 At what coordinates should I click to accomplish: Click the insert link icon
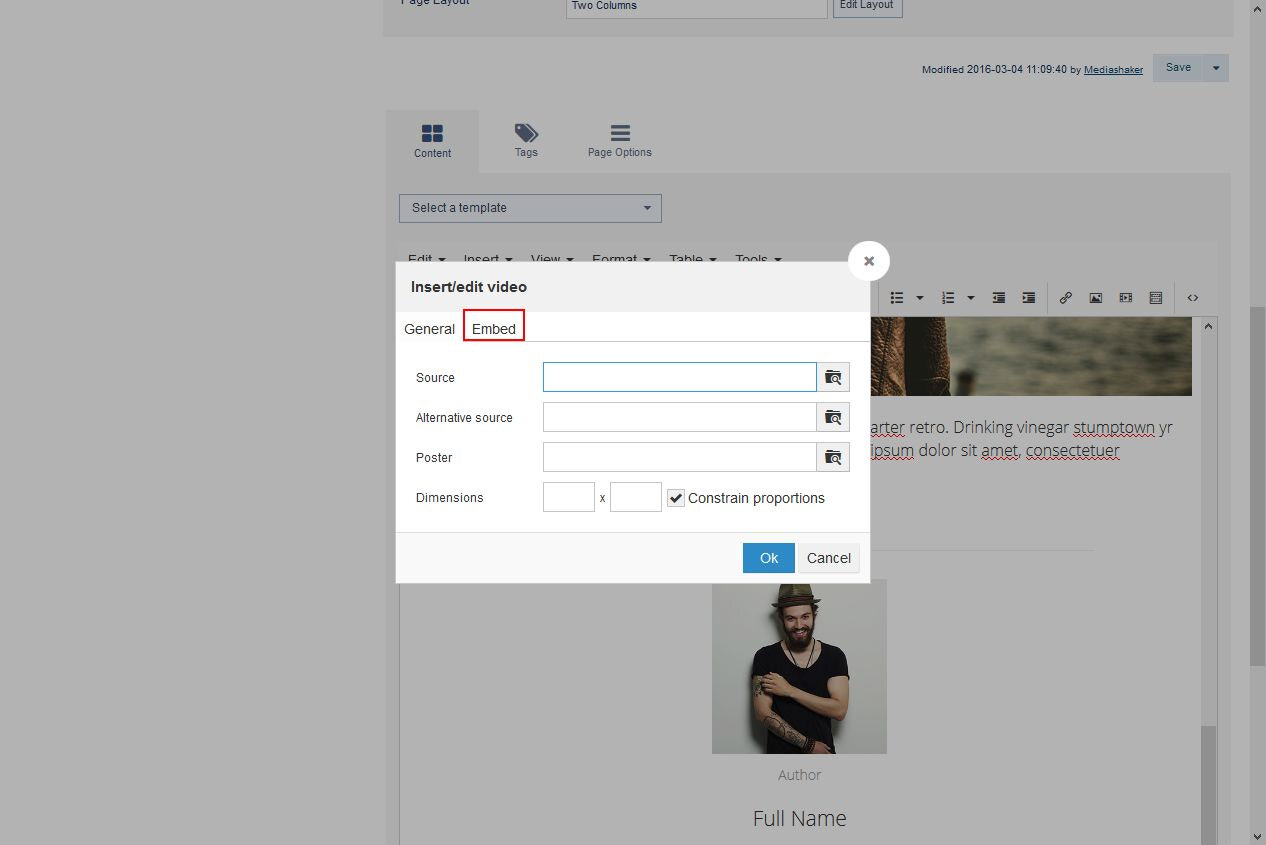1065,298
